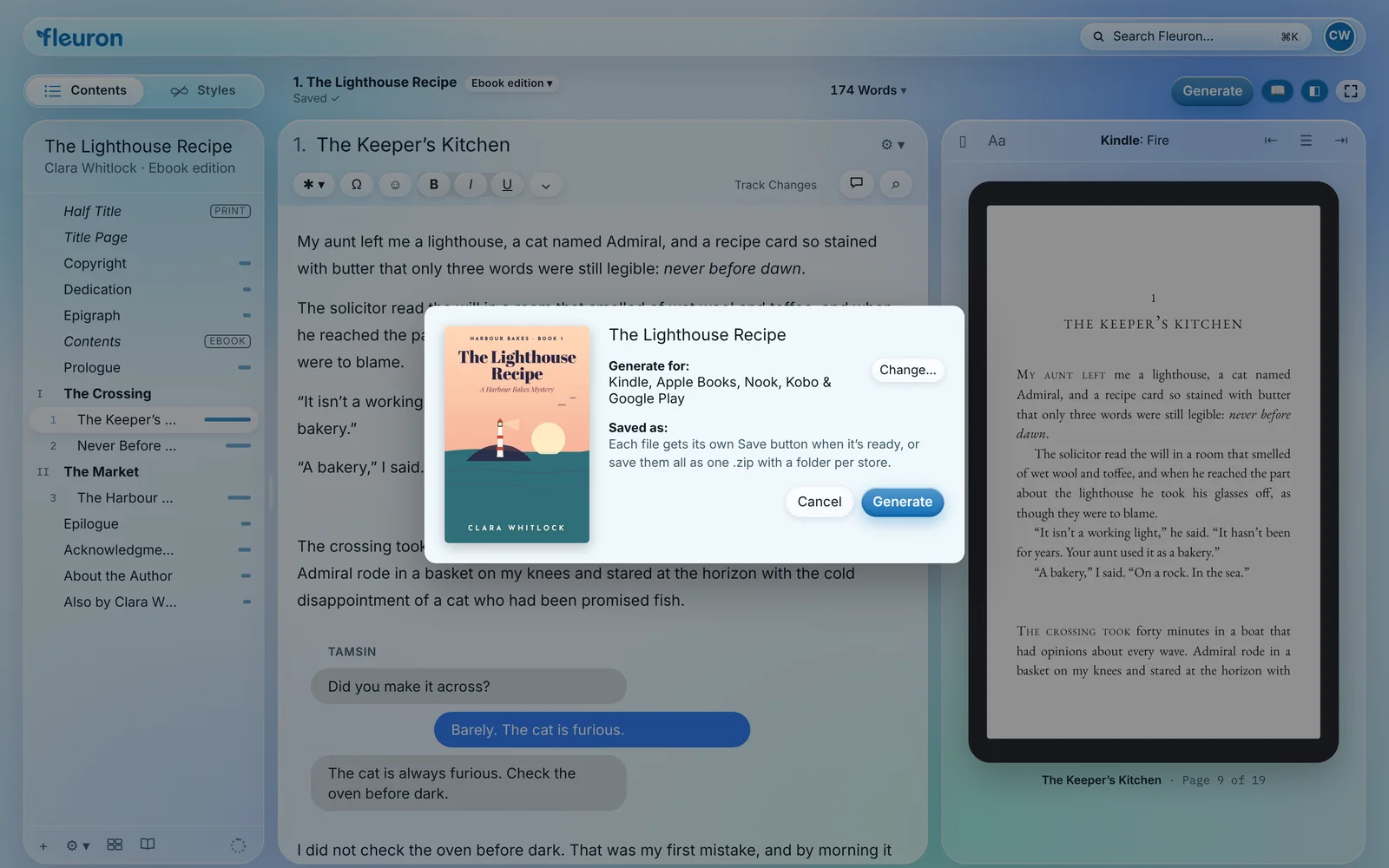Go to previous chapter in preview
This screenshot has width=1389, height=868.
pos(1270,141)
